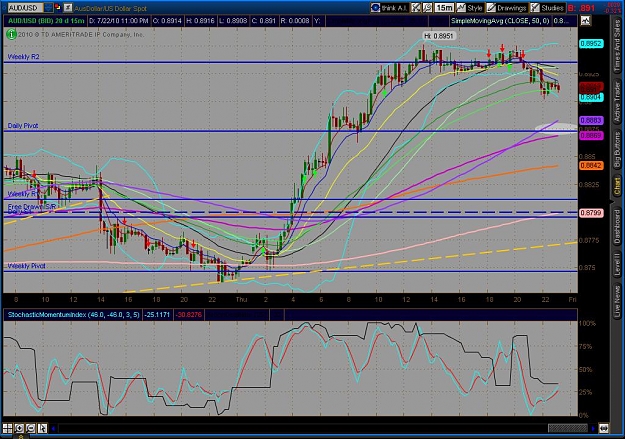Click the crosshair tool icon after think A.I.
This screenshot has width=625, height=439.
416,8
